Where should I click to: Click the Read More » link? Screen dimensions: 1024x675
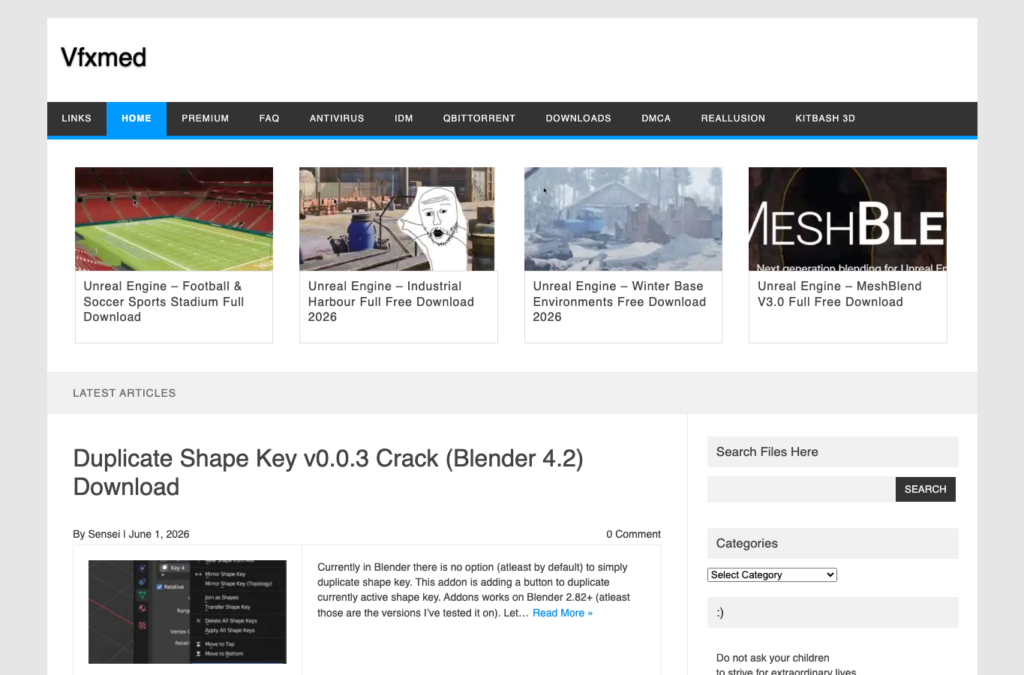(562, 613)
